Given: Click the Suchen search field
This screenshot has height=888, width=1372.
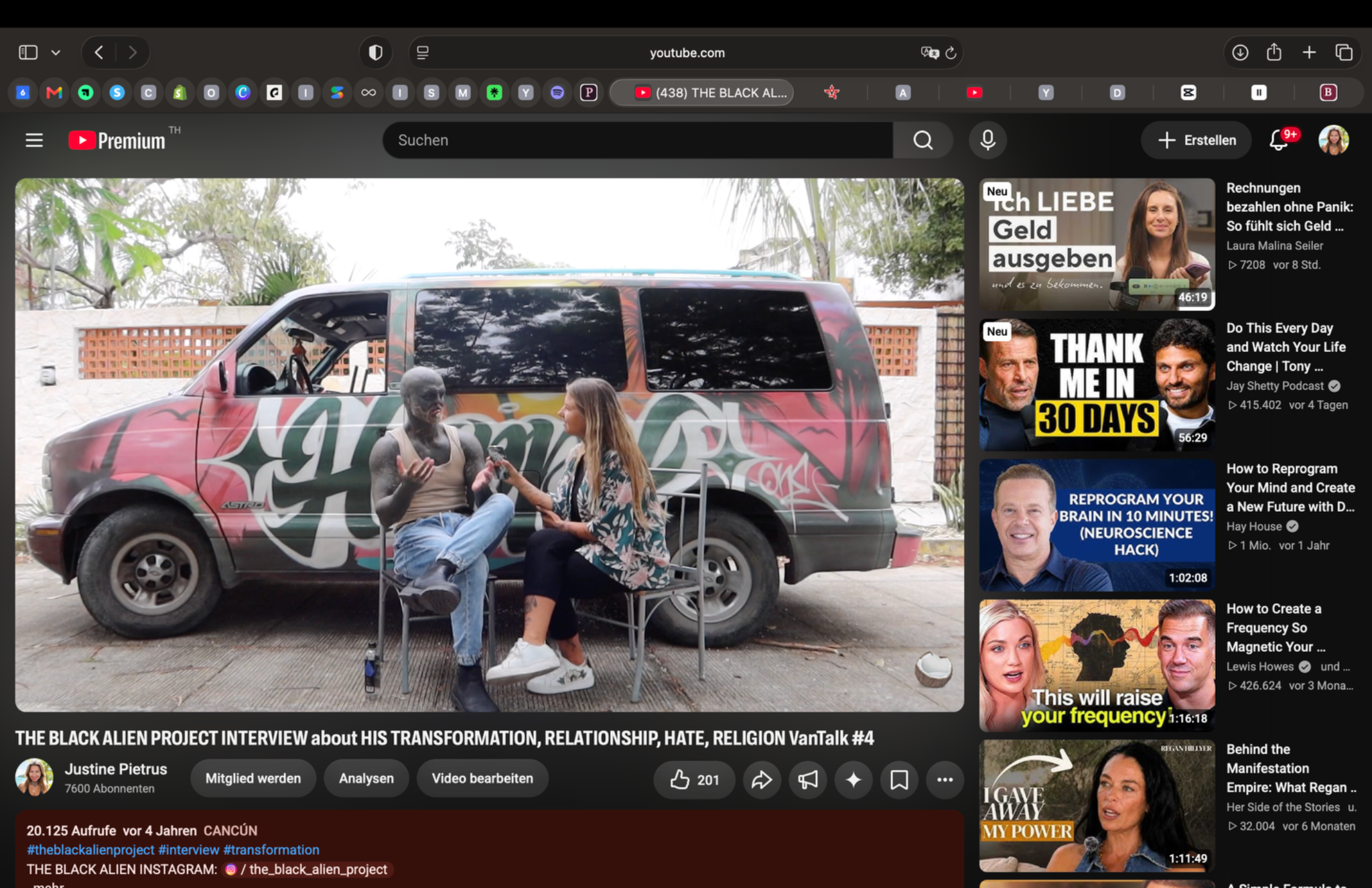Looking at the screenshot, I should tap(638, 140).
